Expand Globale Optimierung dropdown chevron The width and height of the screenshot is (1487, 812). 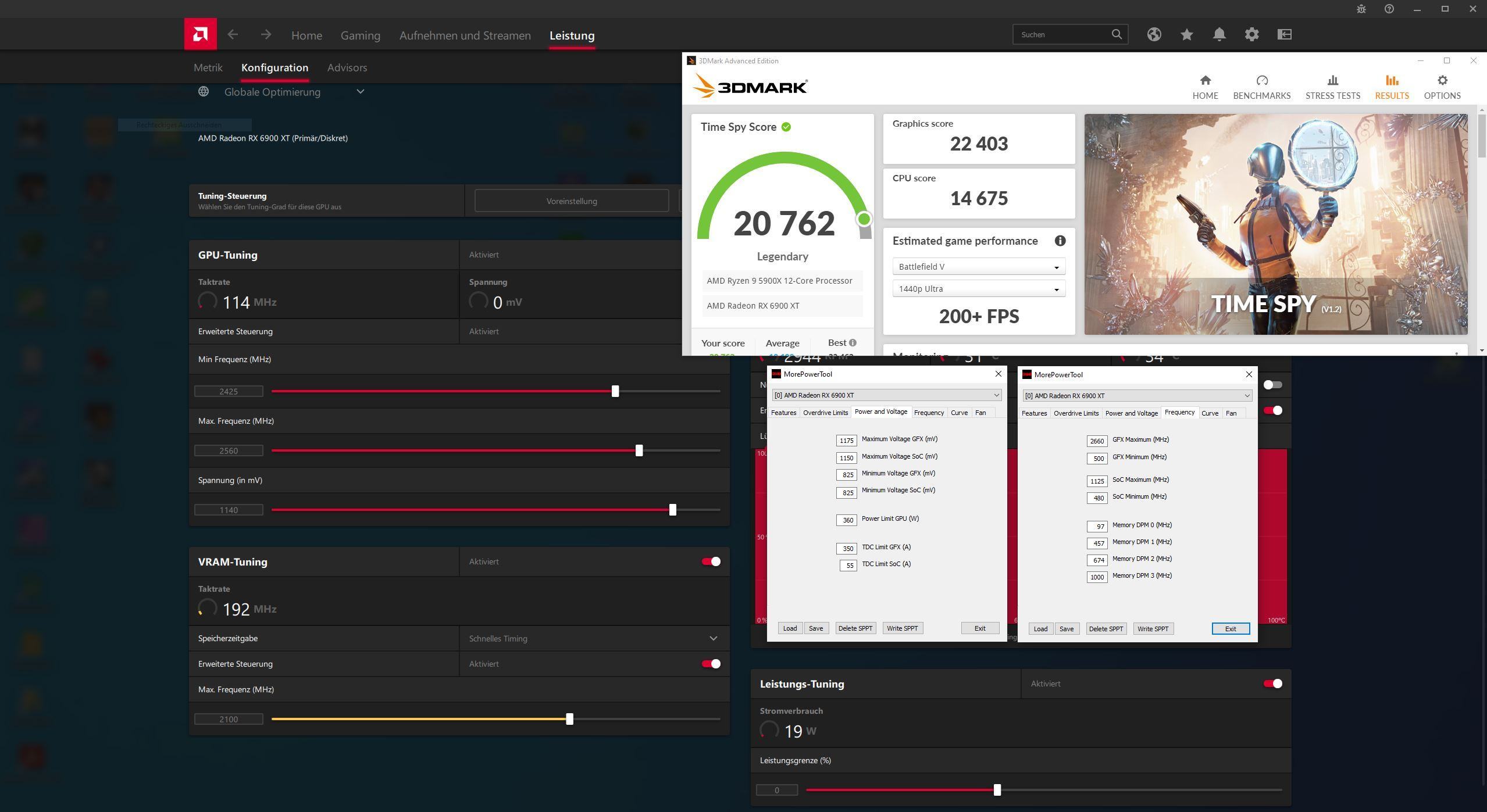pyautogui.click(x=361, y=92)
